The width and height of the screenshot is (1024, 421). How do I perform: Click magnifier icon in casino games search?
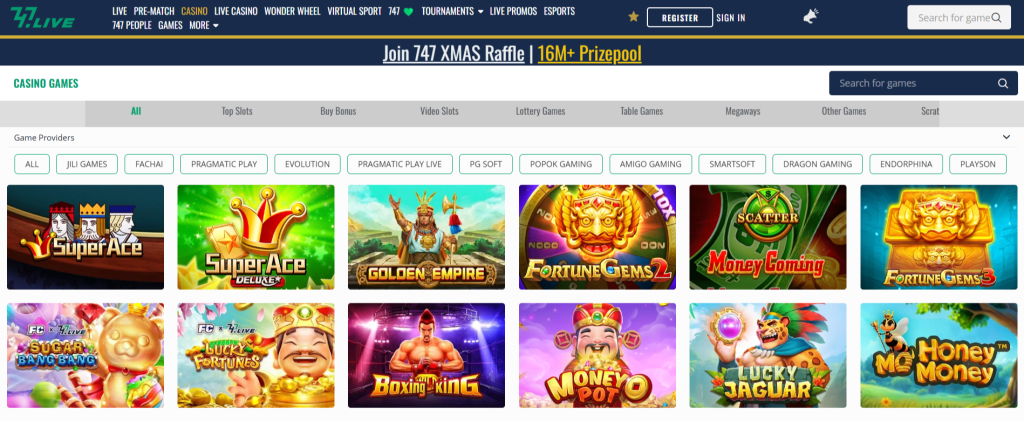tap(1003, 83)
